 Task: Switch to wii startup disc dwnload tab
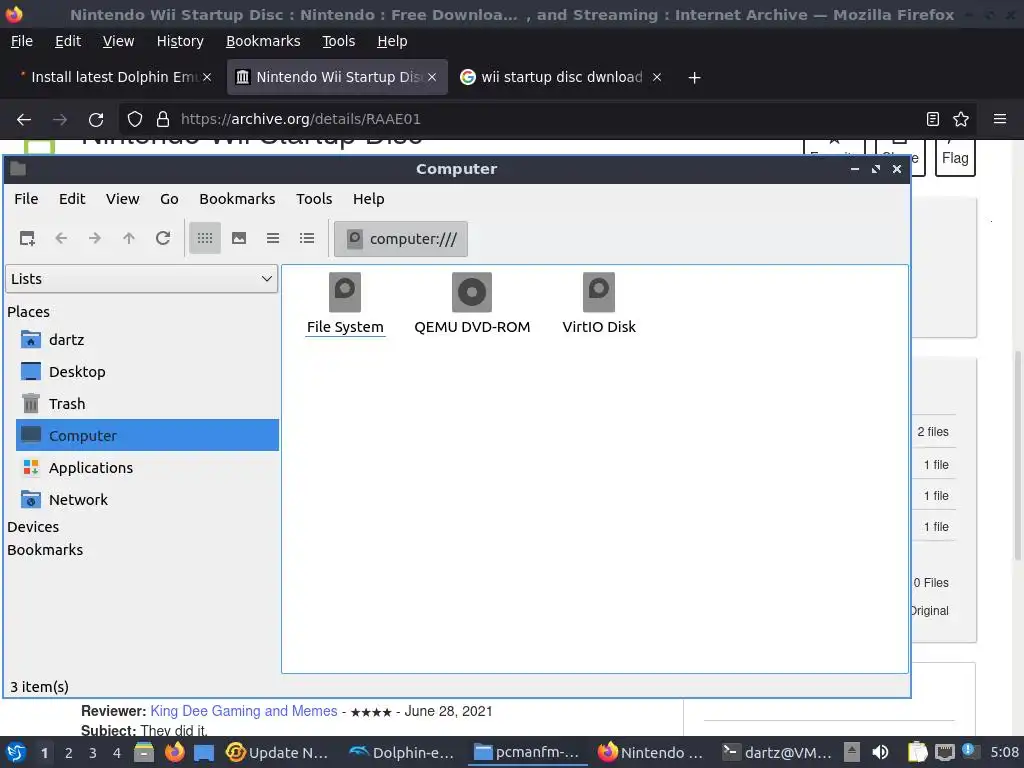[561, 77]
